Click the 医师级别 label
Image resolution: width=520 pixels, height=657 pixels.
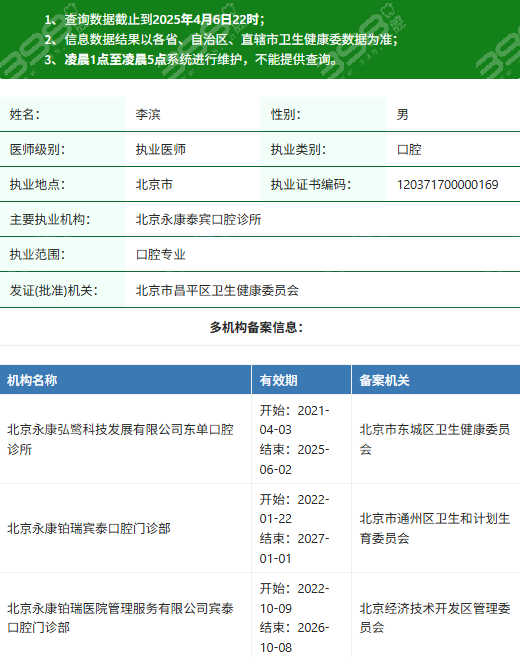click(37, 150)
